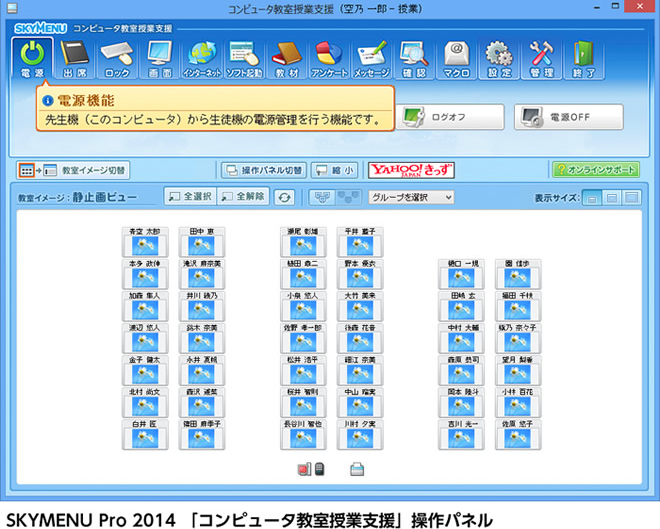
Task: Select student thumbnail 小林 百花
Action: tap(518, 403)
